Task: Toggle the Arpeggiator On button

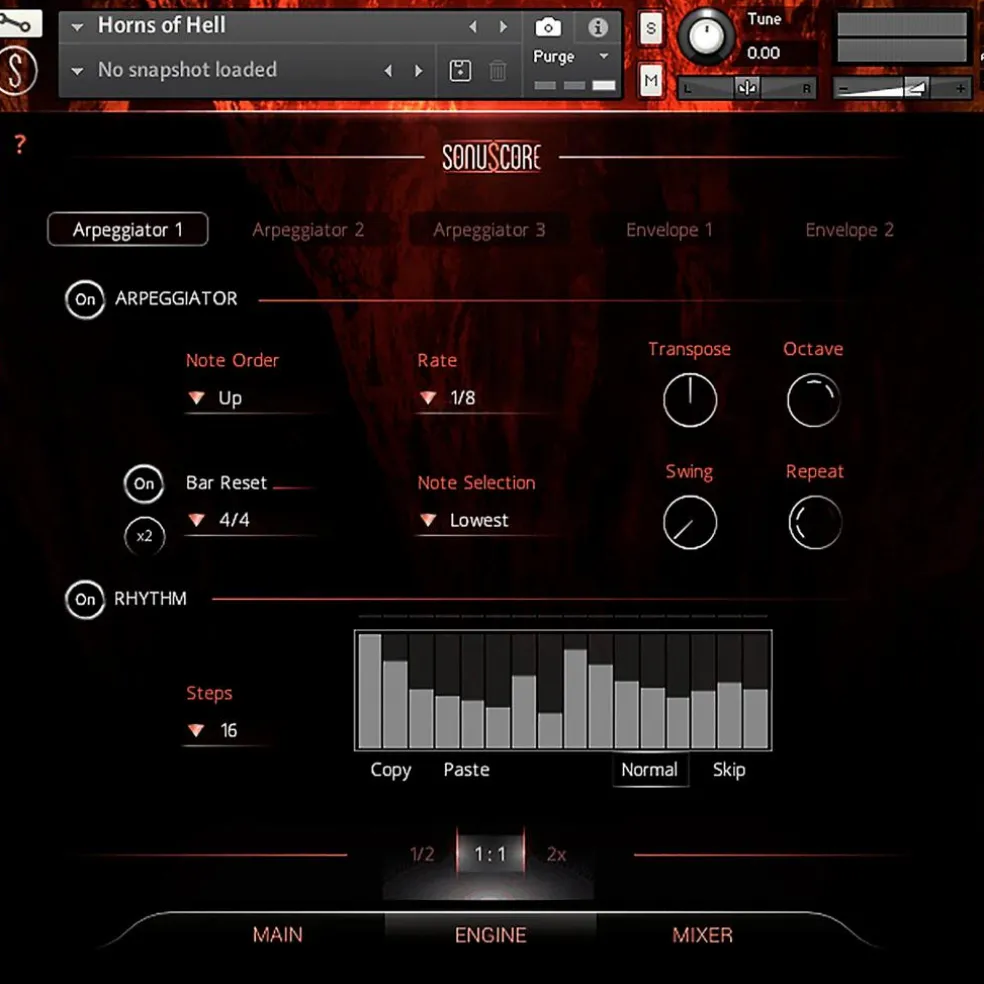Action: click(x=85, y=299)
